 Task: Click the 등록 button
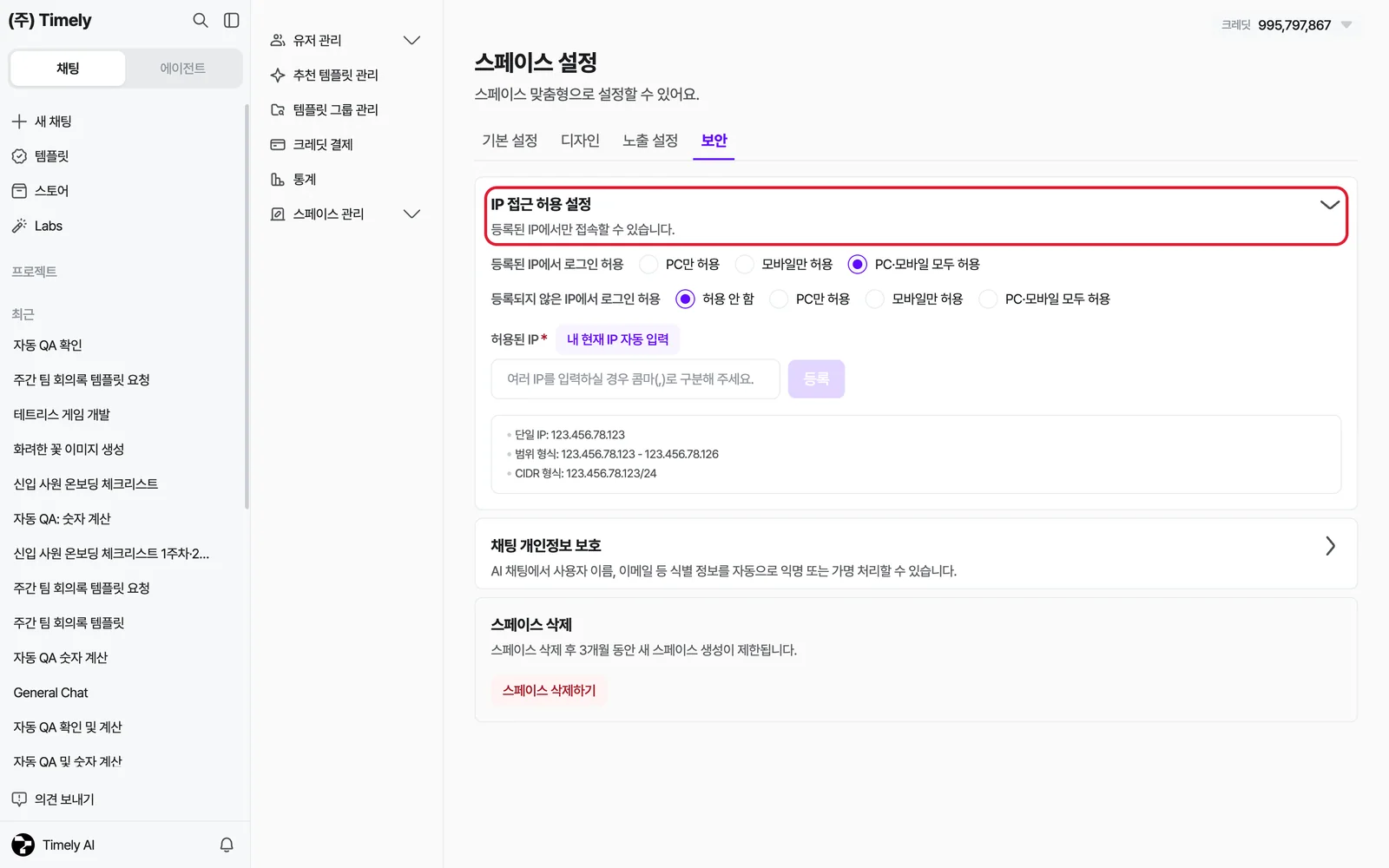pyautogui.click(x=816, y=379)
